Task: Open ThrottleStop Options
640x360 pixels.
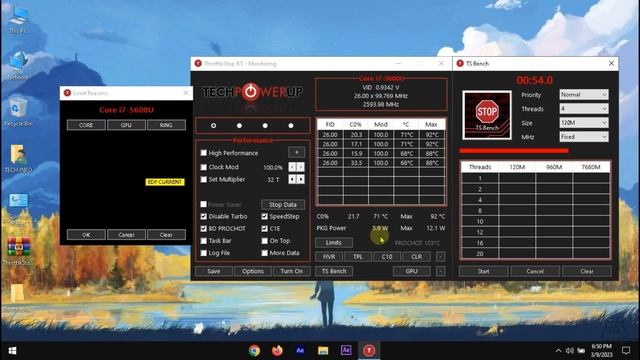Action: click(253, 271)
